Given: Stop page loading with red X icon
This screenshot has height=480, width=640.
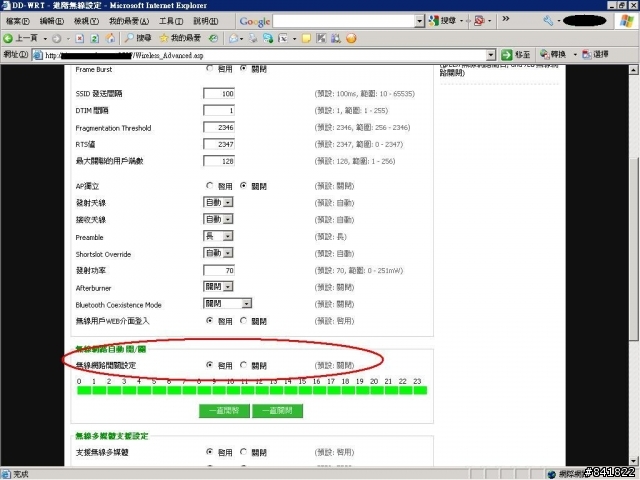Looking at the screenshot, I should [80, 38].
